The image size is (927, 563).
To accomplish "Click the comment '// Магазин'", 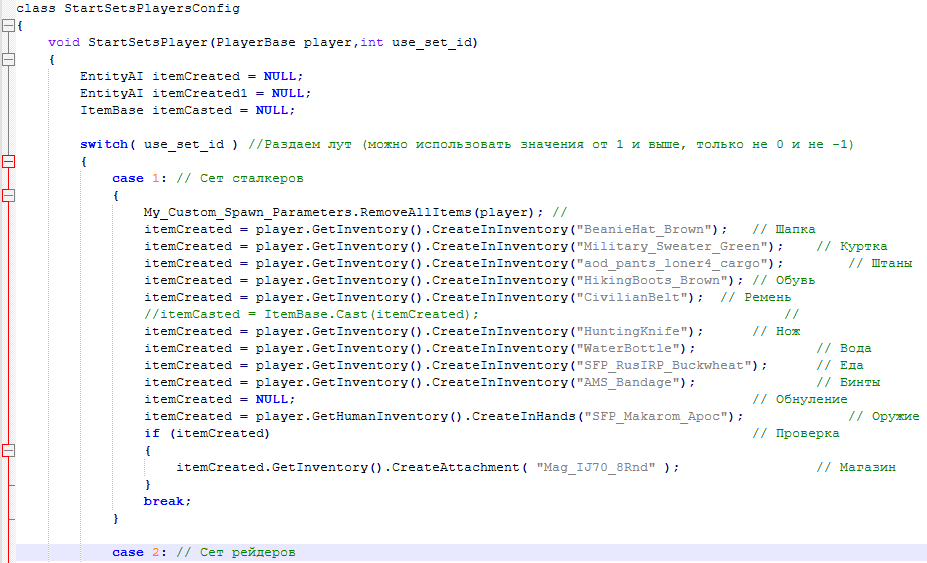I will point(855,468).
